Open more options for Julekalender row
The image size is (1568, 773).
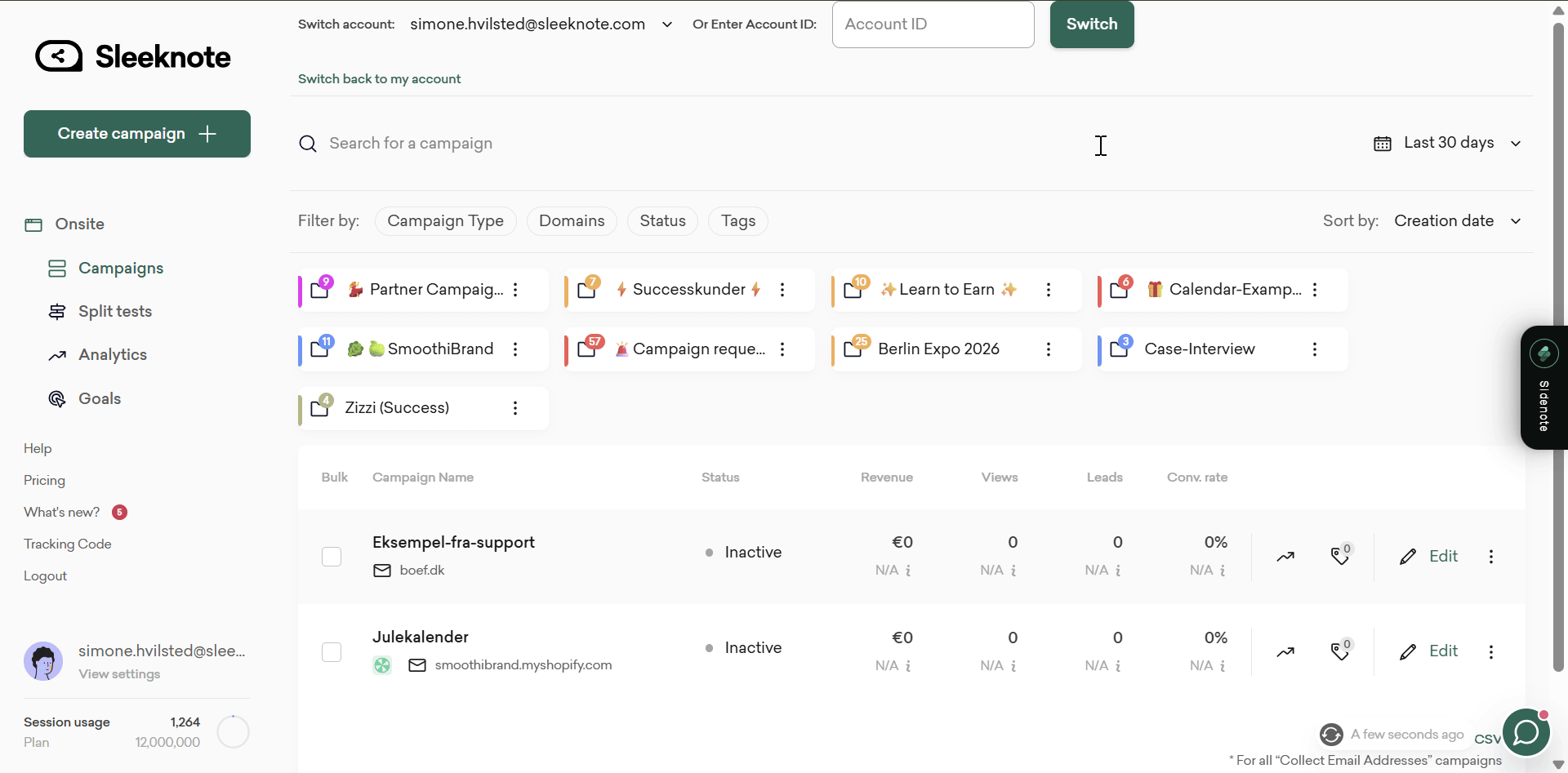[x=1491, y=652]
